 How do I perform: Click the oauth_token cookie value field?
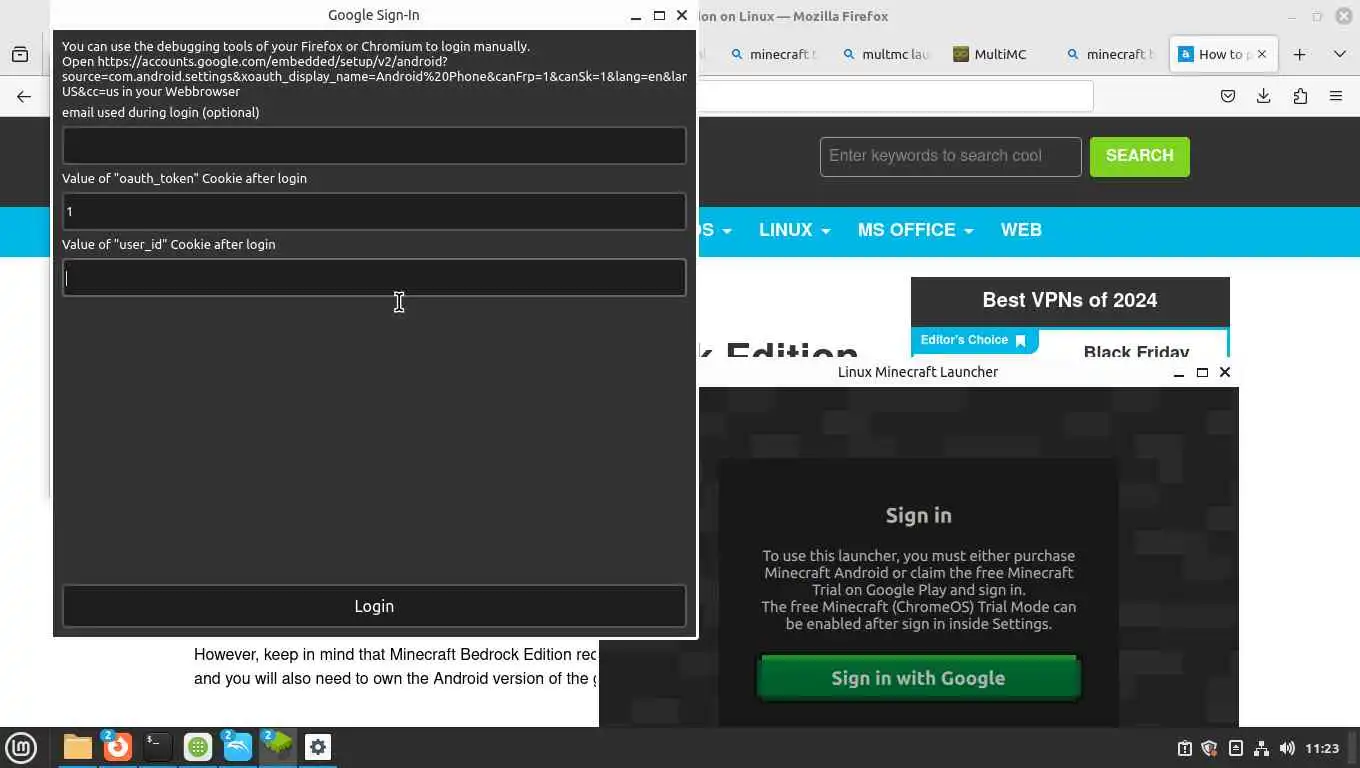374,212
